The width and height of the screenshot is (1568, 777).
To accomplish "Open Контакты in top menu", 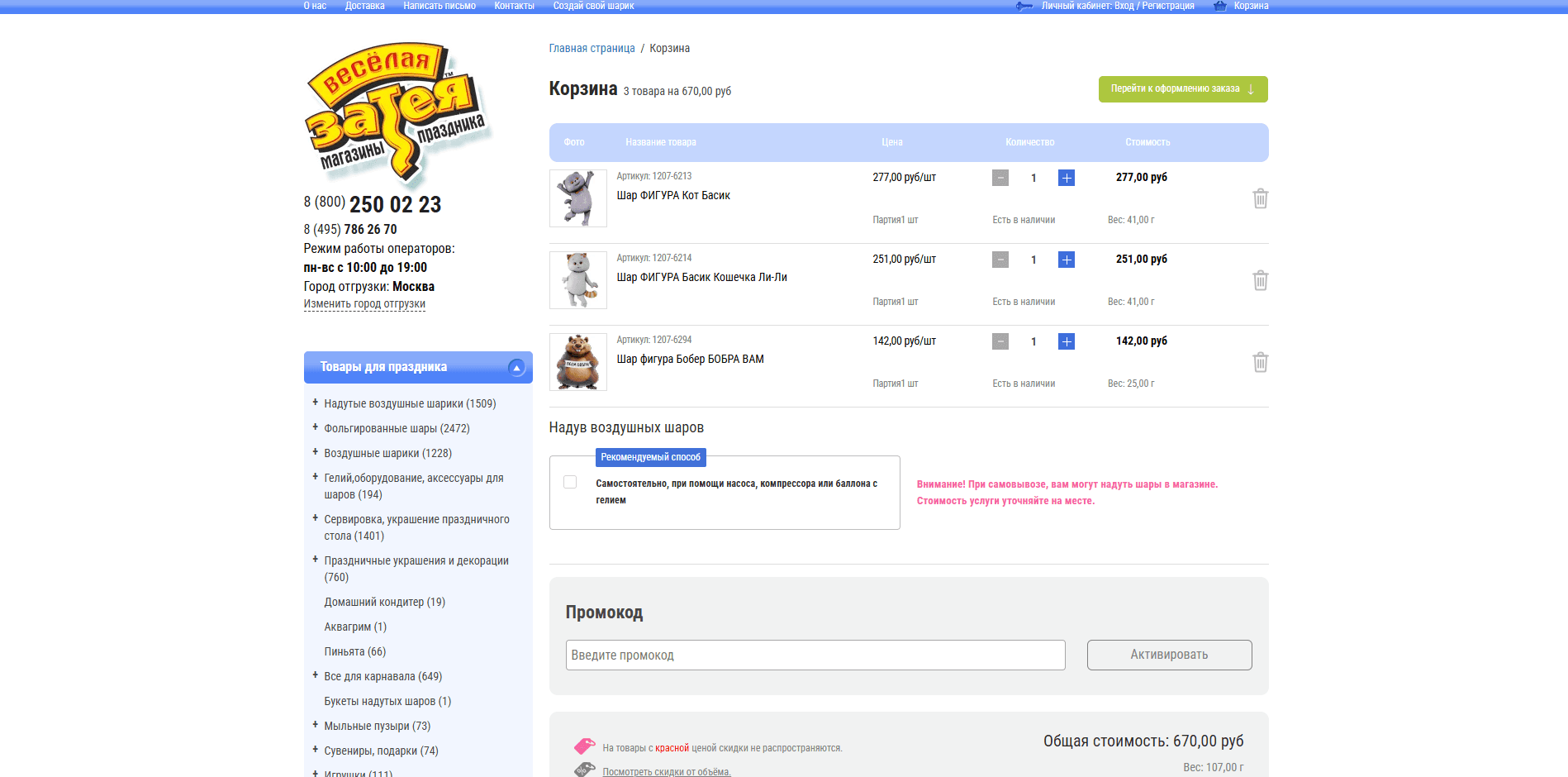I will coord(514,6).
